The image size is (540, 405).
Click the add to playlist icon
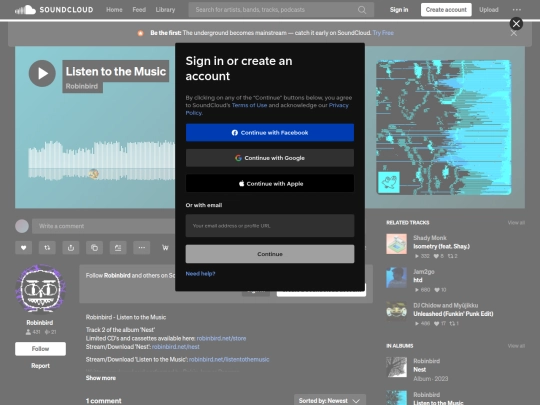coord(118,248)
